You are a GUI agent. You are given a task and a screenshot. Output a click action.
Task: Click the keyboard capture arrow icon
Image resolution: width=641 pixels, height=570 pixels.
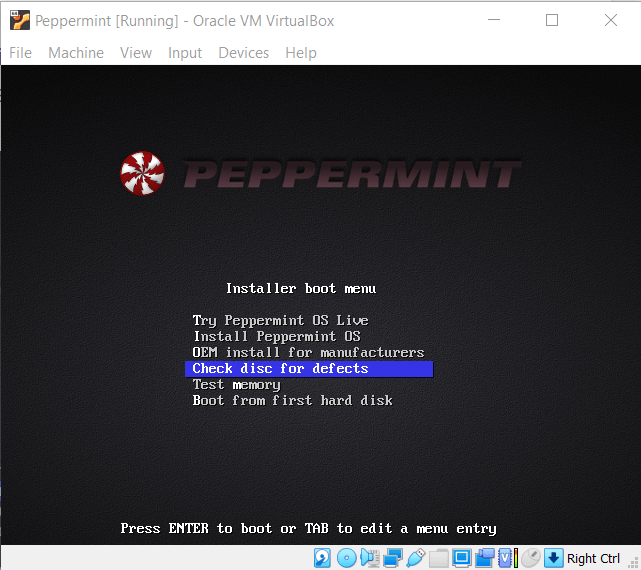coord(554,558)
